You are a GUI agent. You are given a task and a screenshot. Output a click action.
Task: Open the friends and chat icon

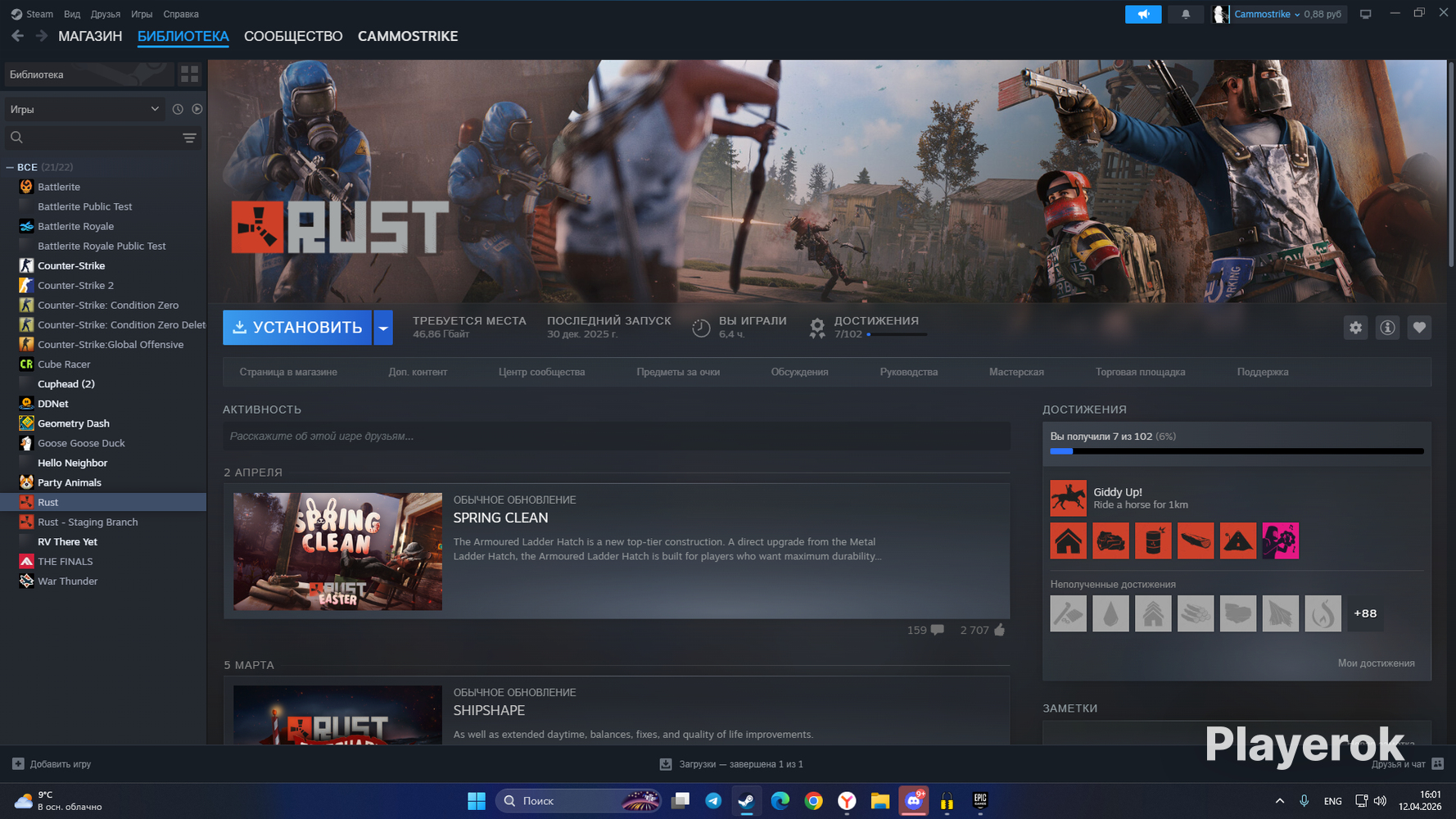click(x=1437, y=764)
